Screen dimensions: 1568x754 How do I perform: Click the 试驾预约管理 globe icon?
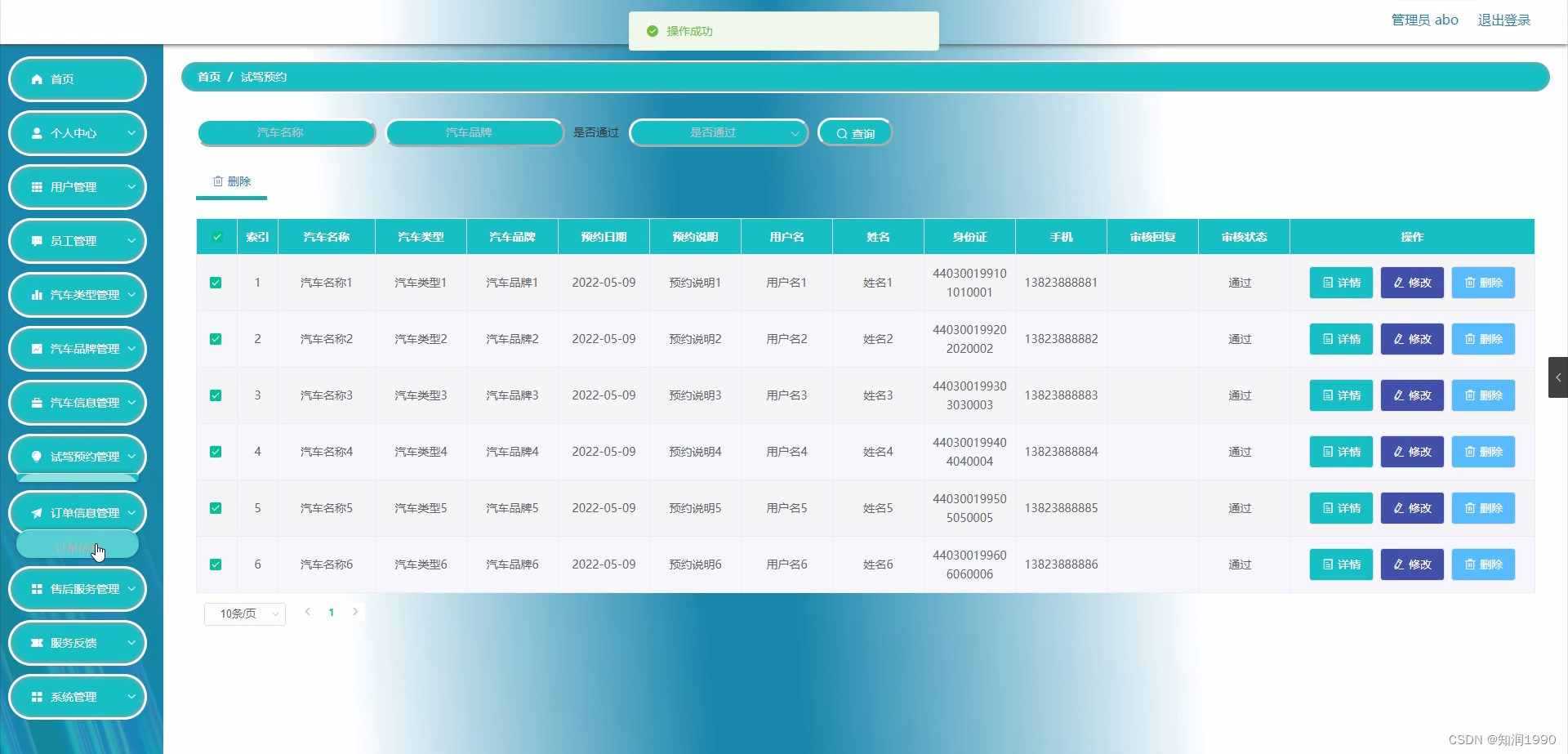coord(35,457)
